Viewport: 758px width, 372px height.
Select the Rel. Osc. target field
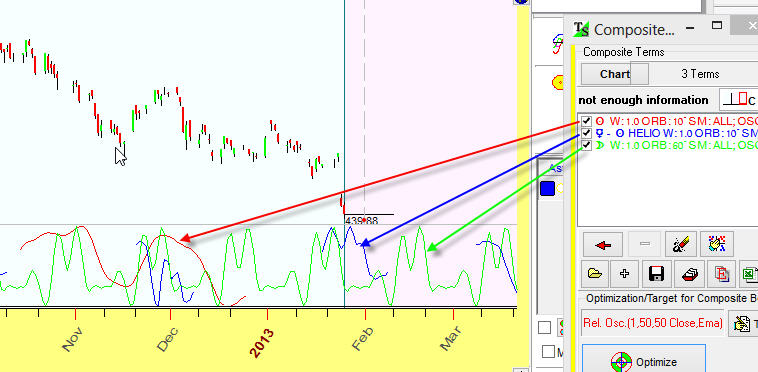point(652,323)
